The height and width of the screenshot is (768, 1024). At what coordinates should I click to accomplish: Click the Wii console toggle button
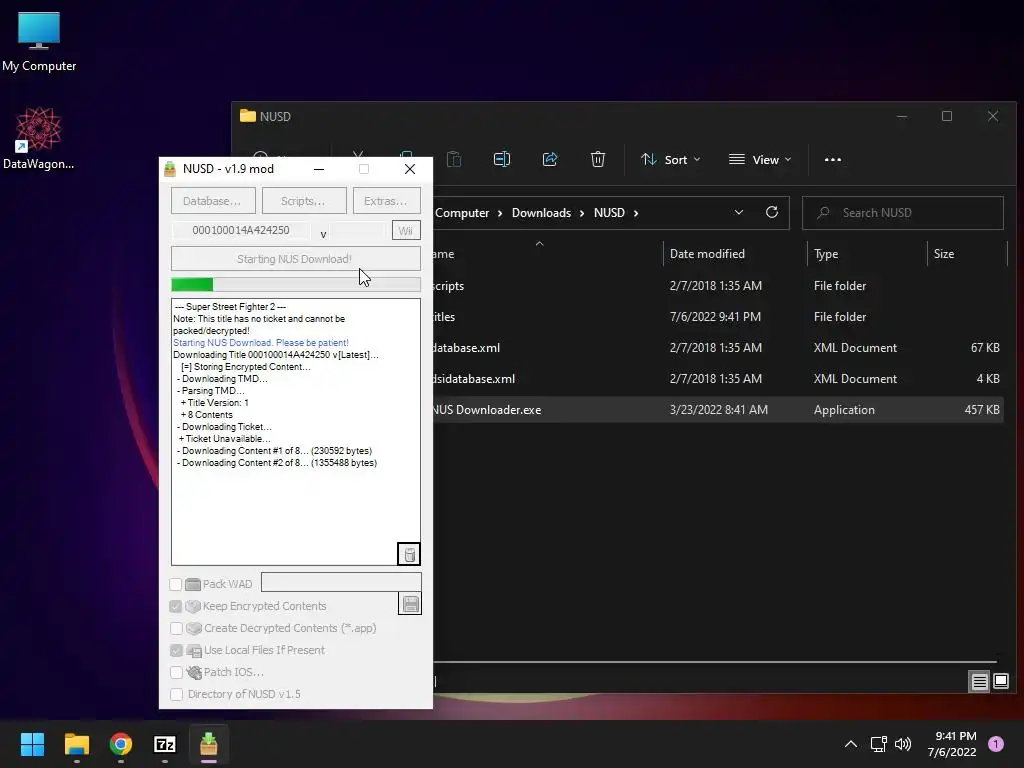click(406, 230)
